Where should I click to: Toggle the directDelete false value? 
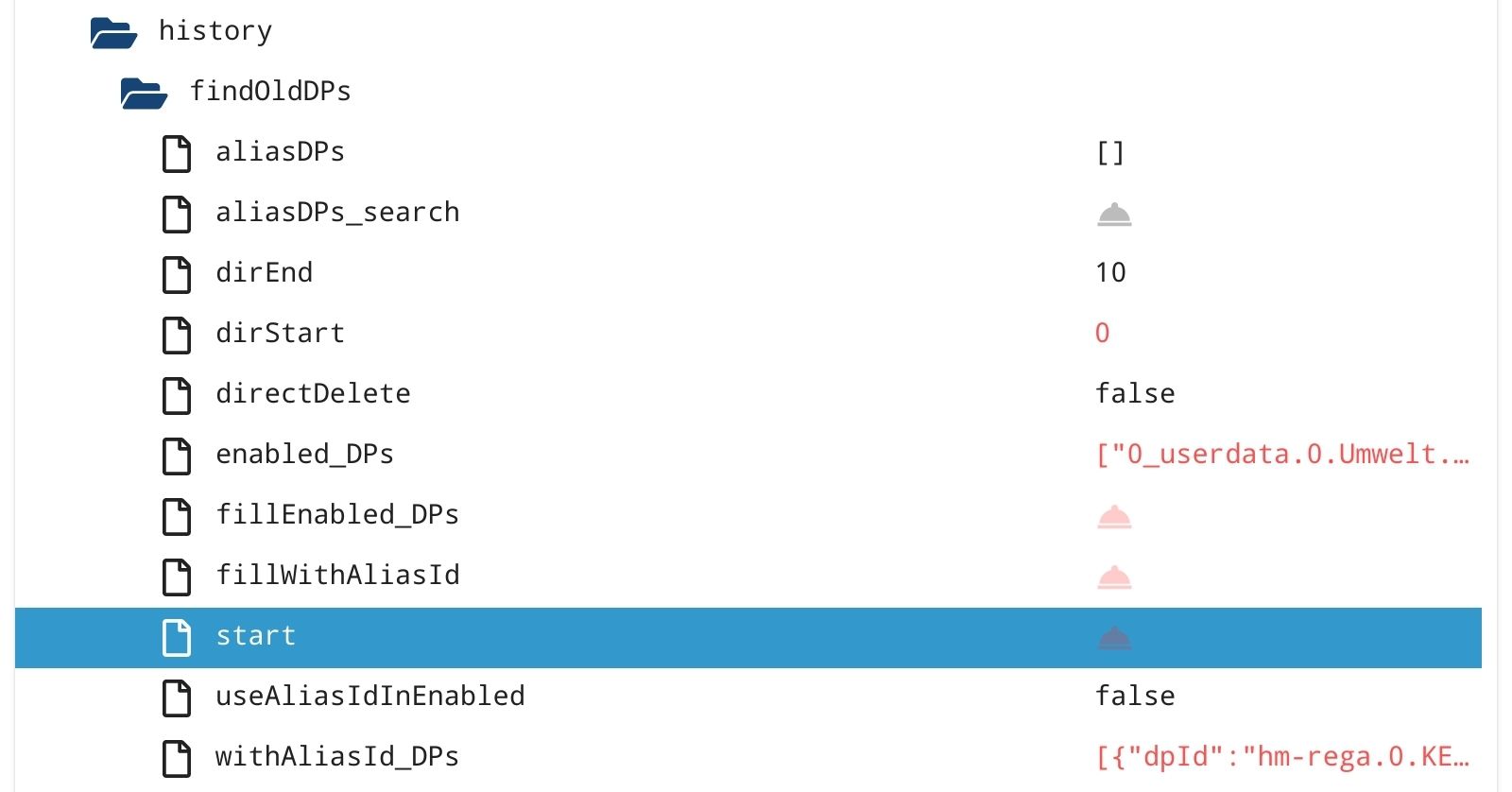(1135, 394)
